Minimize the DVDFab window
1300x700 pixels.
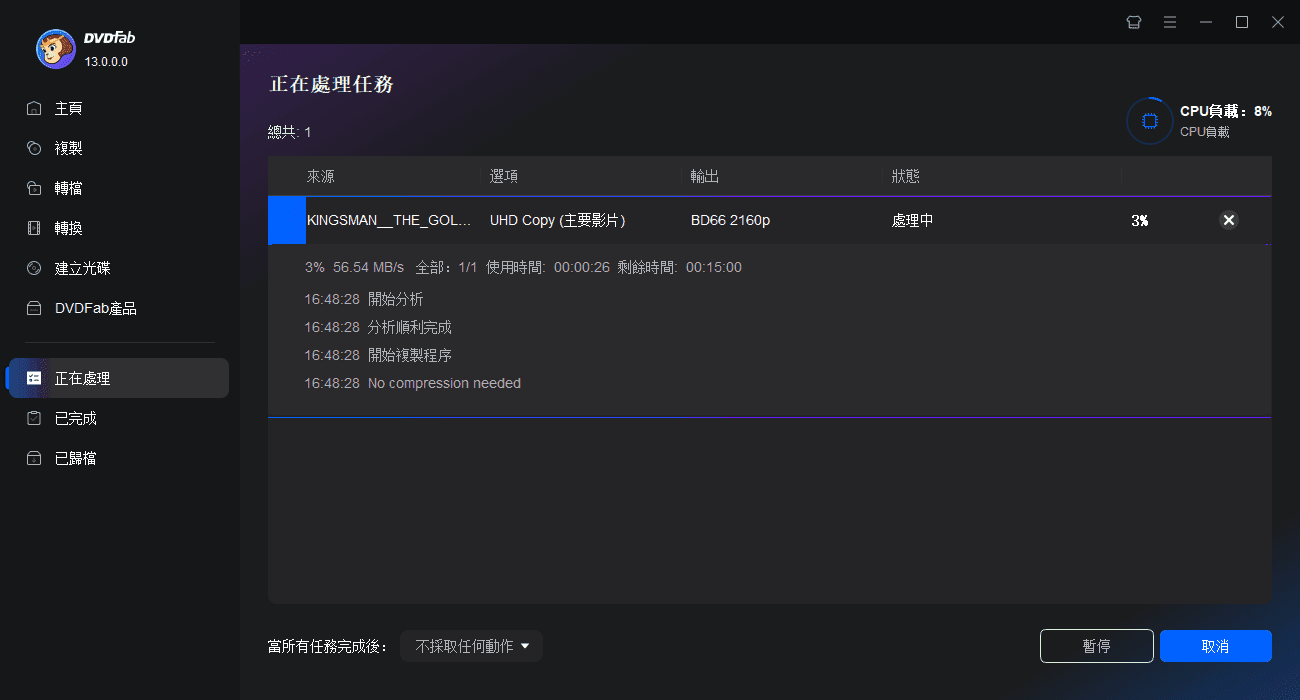click(1205, 22)
